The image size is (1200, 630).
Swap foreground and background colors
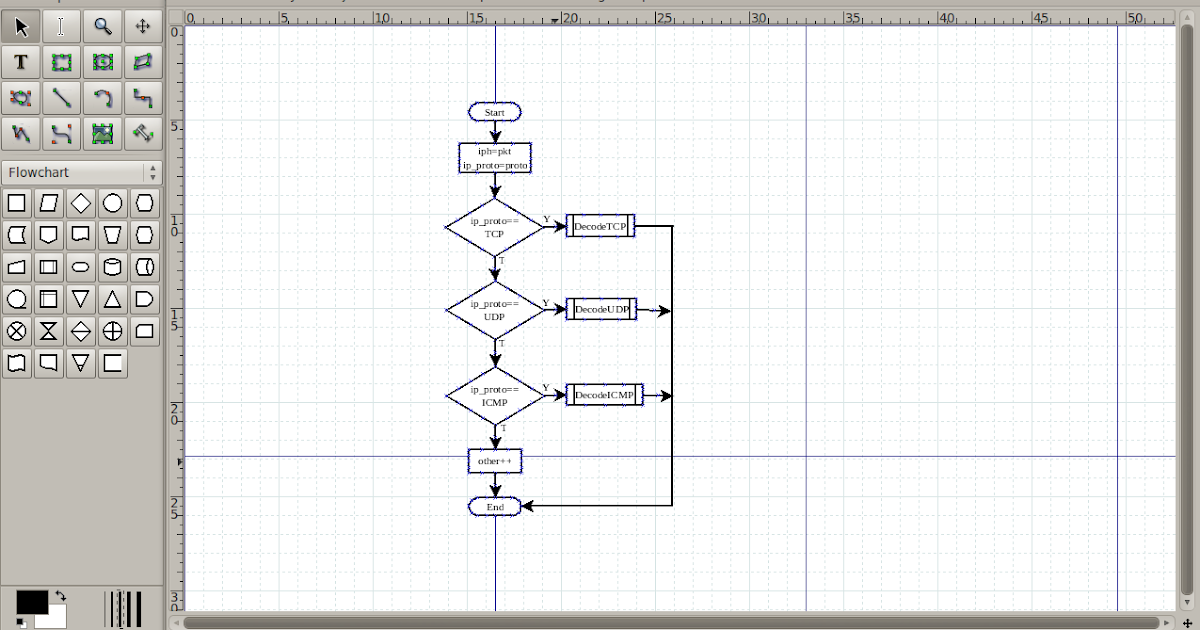(60, 596)
